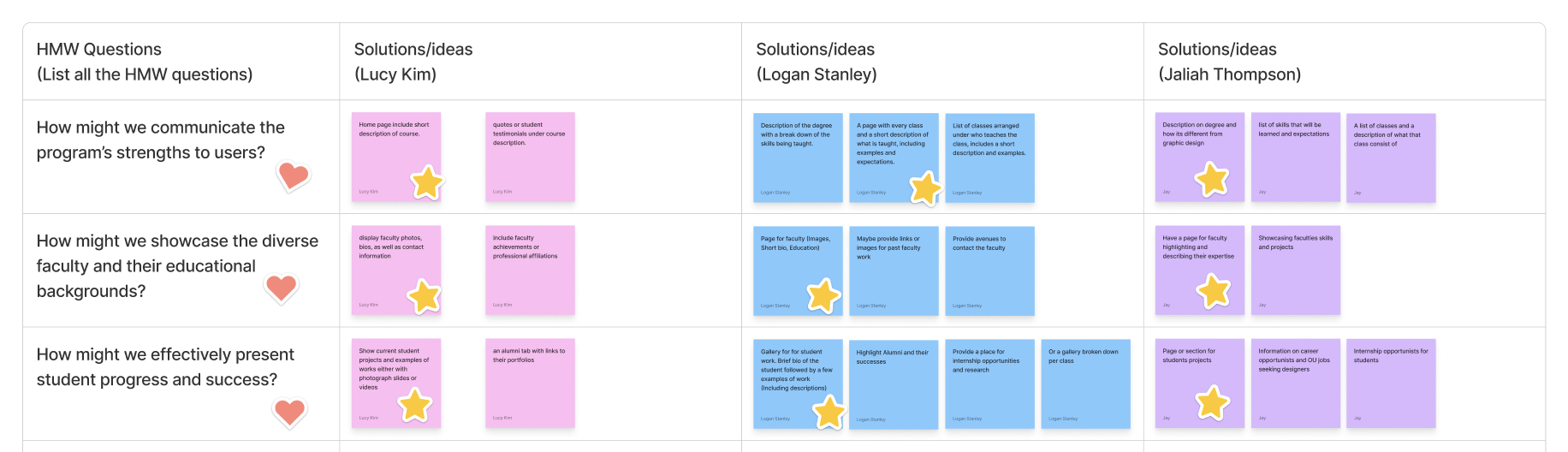Click the star on the 'Description on degree' purple note
1568x452 pixels.
[1211, 180]
